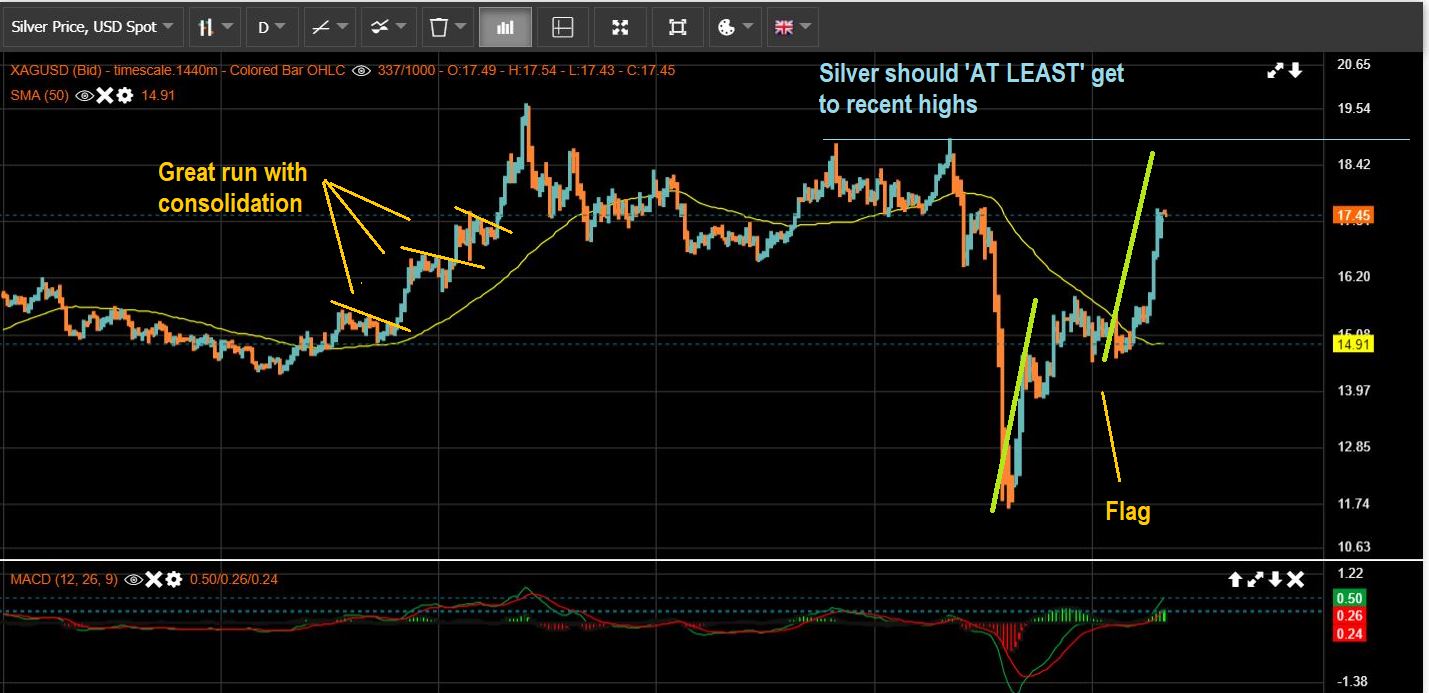Click the trash bin delete icon
The height and width of the screenshot is (693, 1429).
click(446, 27)
